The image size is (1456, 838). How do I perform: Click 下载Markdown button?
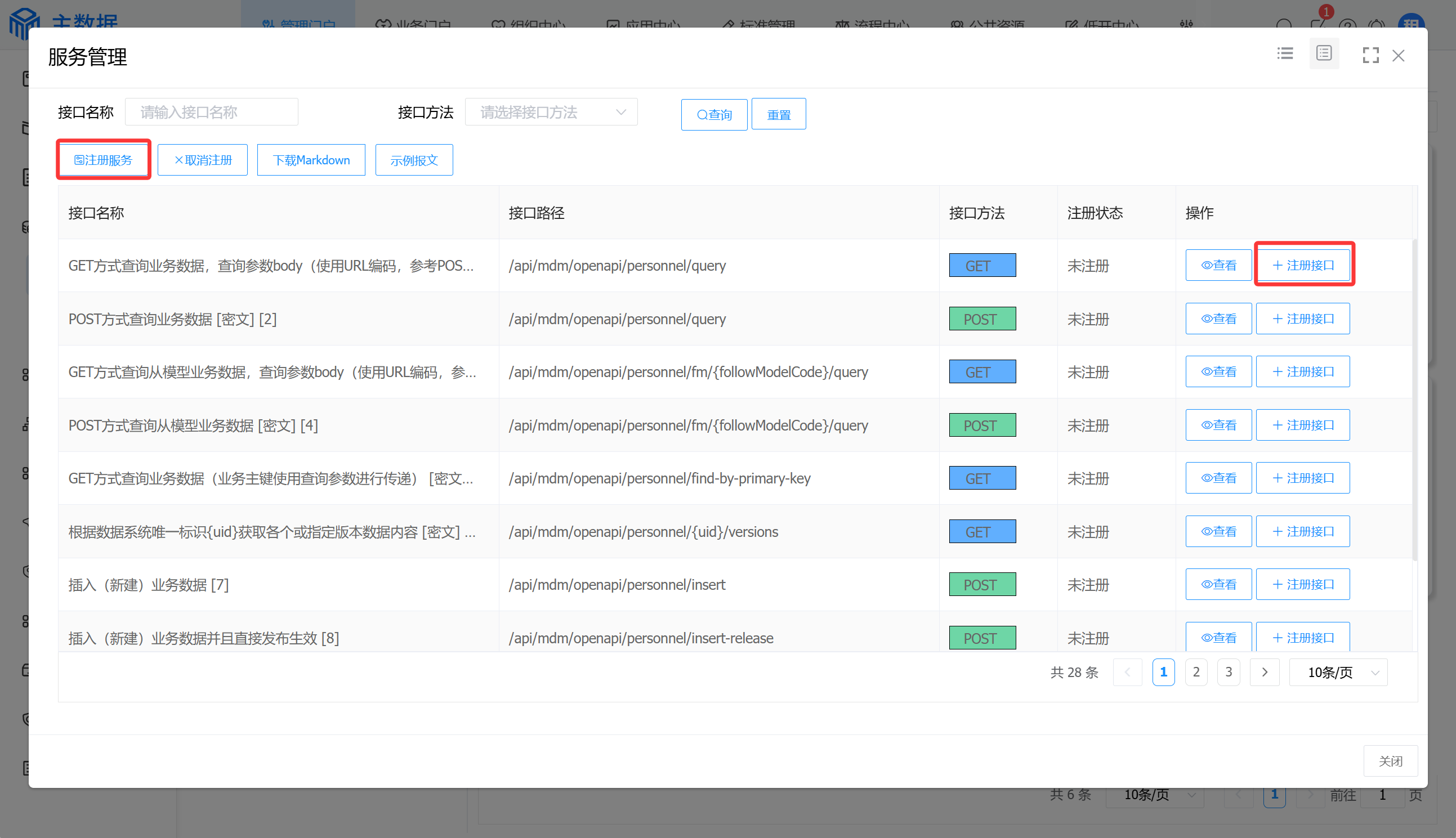[x=311, y=160]
